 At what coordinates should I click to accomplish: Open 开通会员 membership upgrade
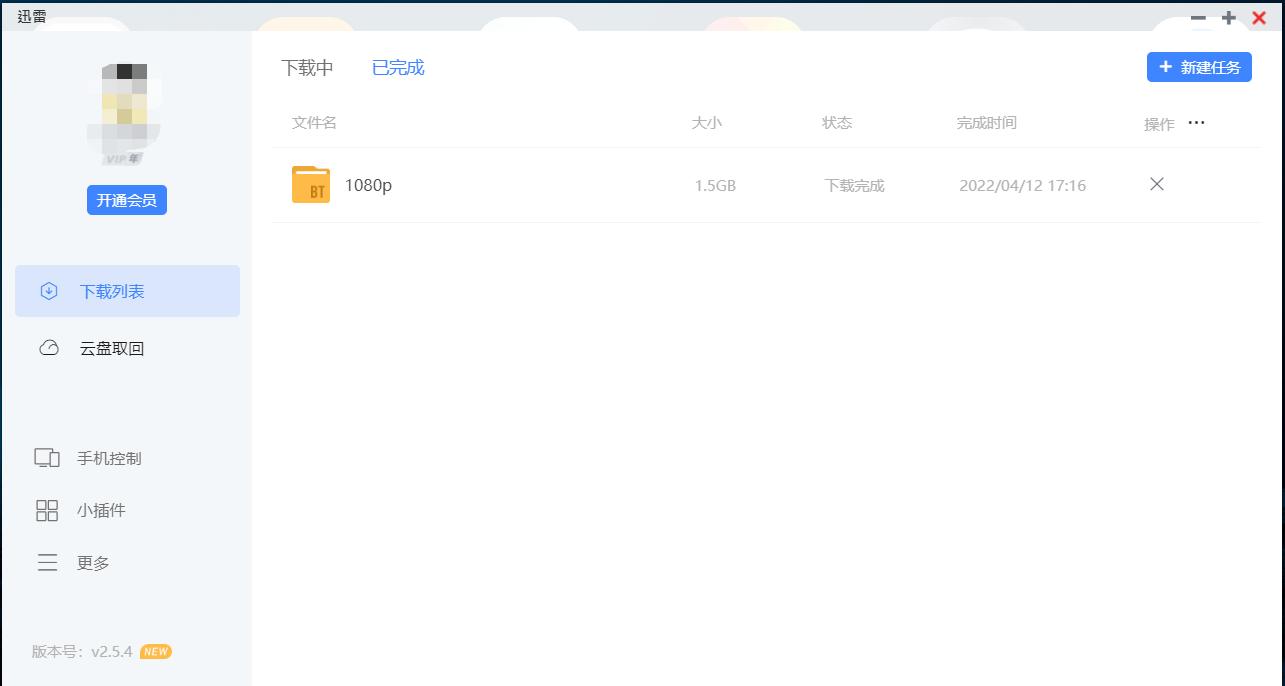(x=126, y=200)
